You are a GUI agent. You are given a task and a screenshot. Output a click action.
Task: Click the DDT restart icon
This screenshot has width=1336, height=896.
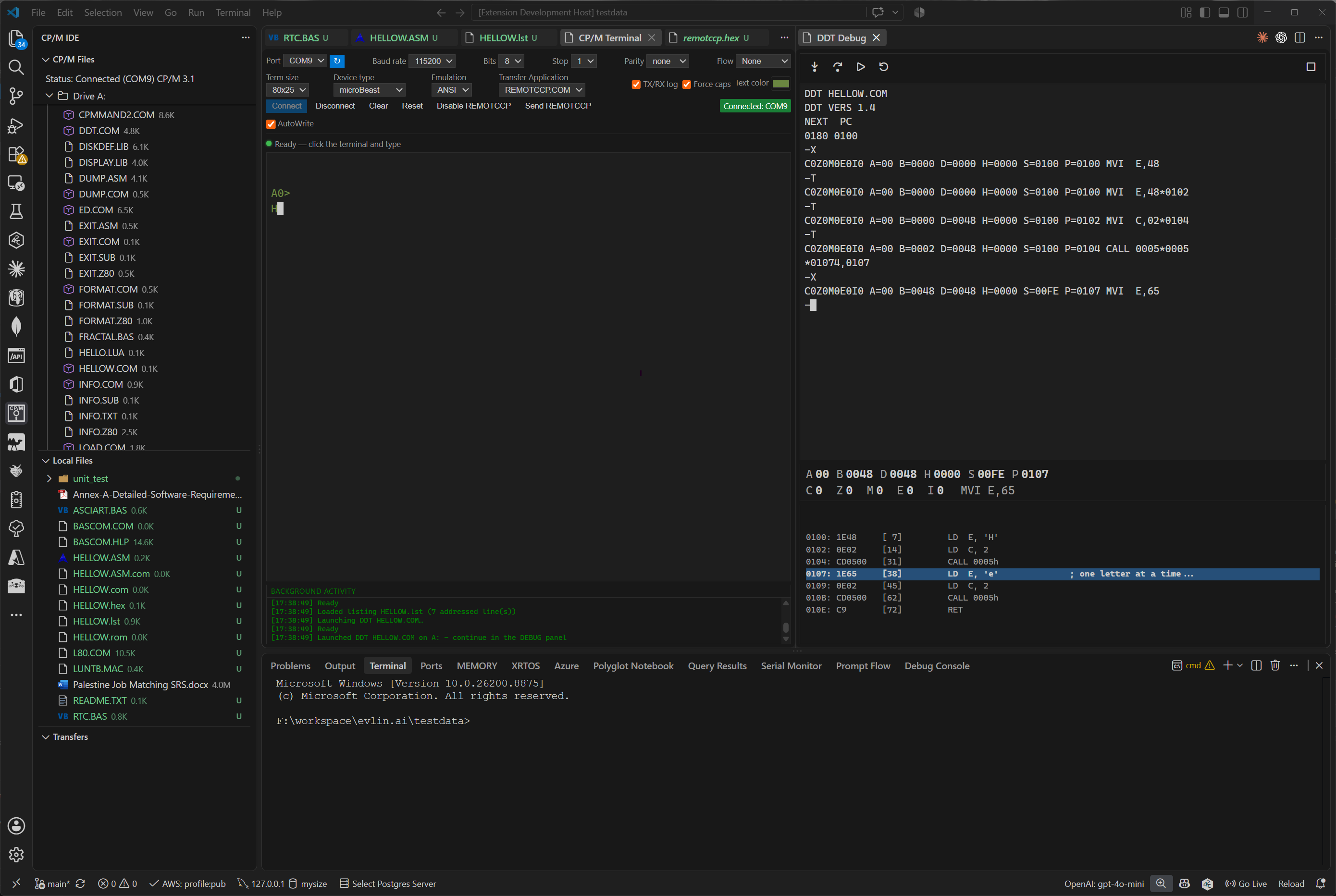(x=883, y=67)
